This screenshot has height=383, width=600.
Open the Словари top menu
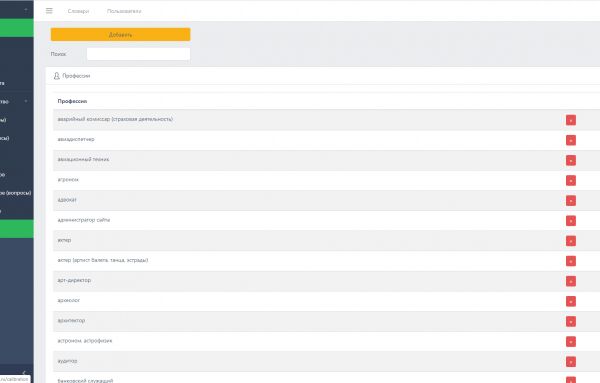pyautogui.click(x=78, y=11)
